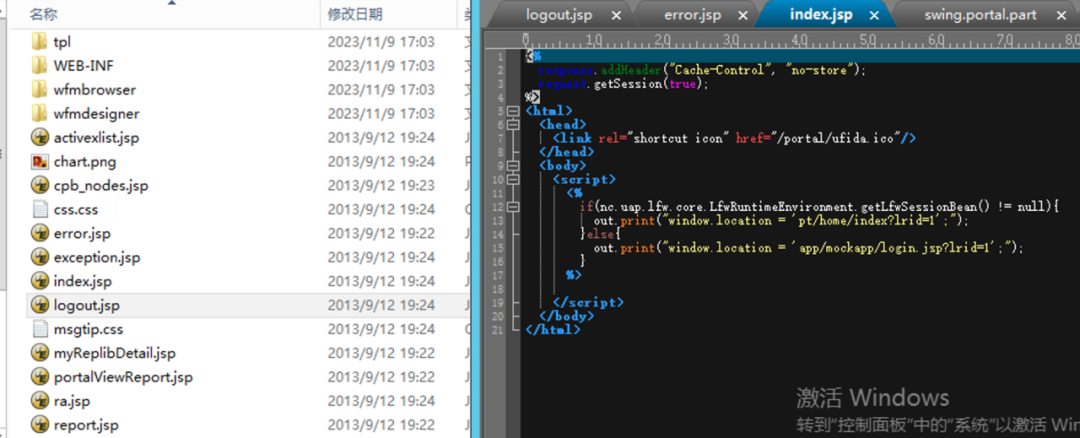The image size is (1080, 438).
Task: Click the logout.jsp file icon in list
Action: pyautogui.click(x=39, y=305)
